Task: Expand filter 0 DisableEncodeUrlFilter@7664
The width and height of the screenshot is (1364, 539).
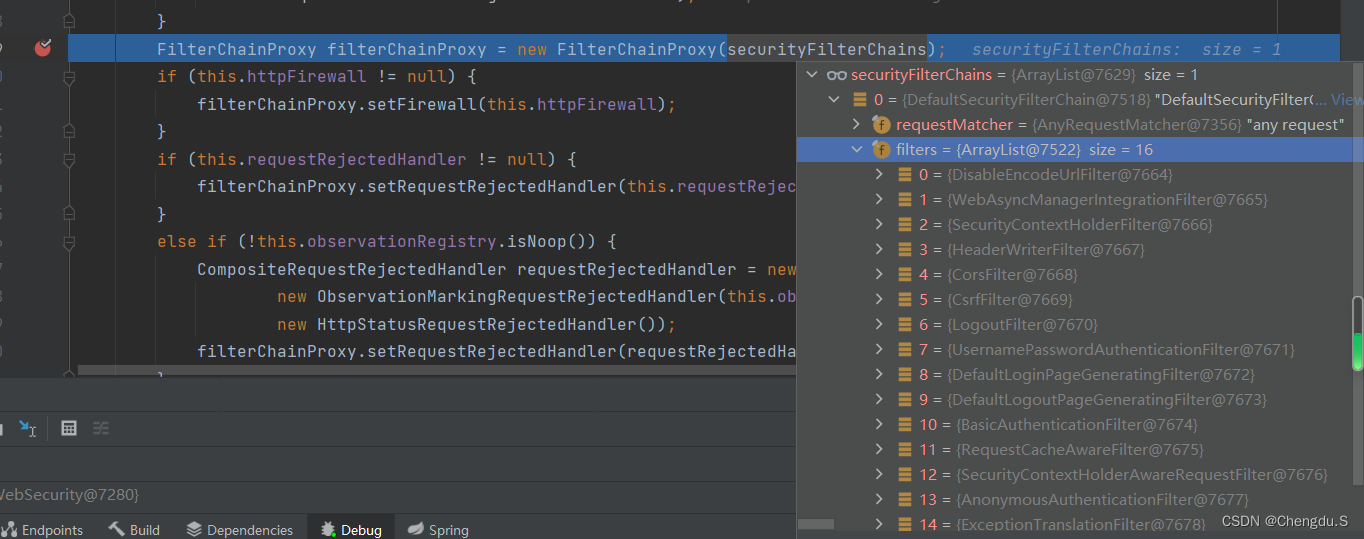Action: click(x=879, y=175)
